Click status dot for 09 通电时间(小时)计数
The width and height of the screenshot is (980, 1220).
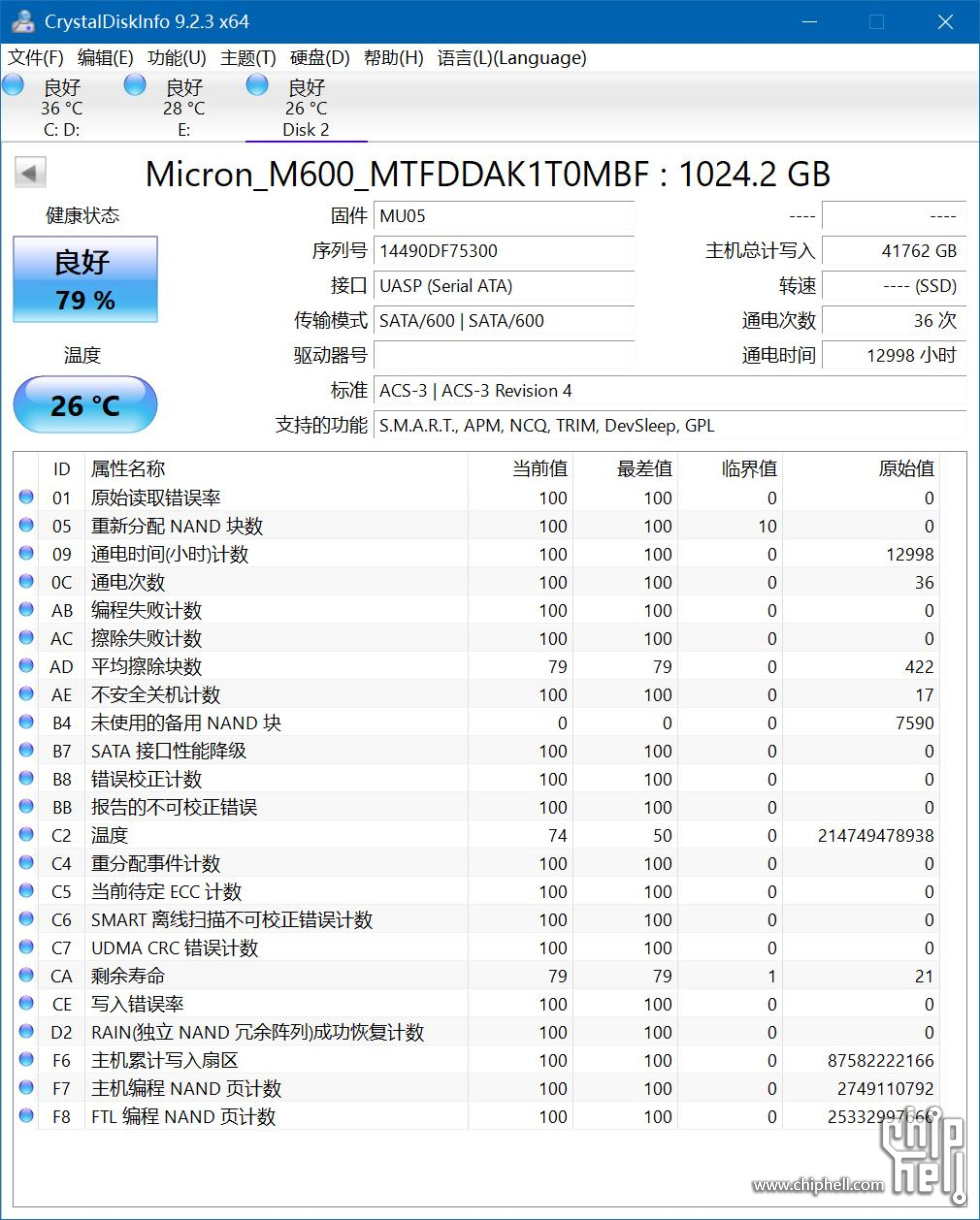coord(26,553)
